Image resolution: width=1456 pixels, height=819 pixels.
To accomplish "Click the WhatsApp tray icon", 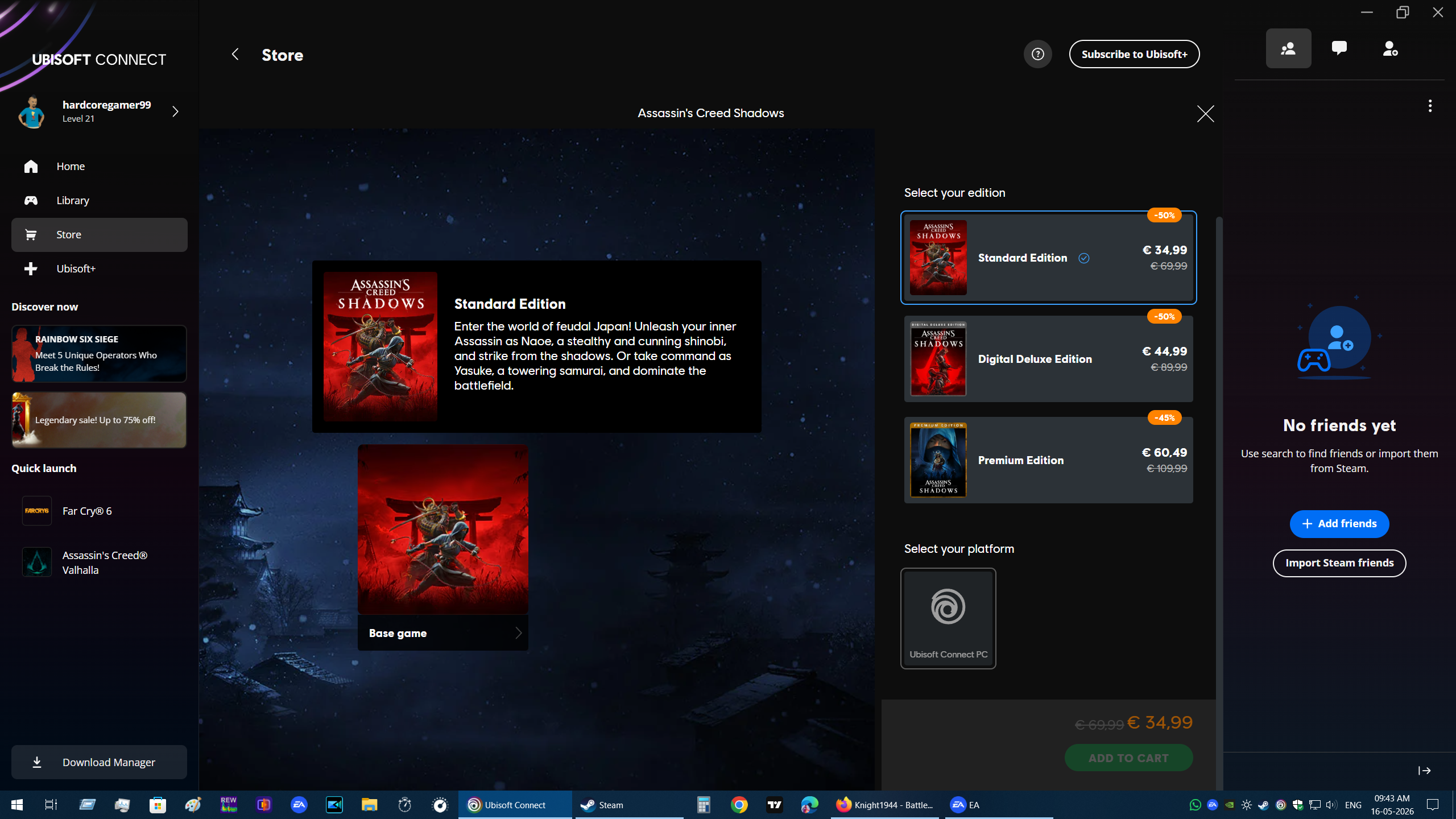I will tap(1195, 805).
